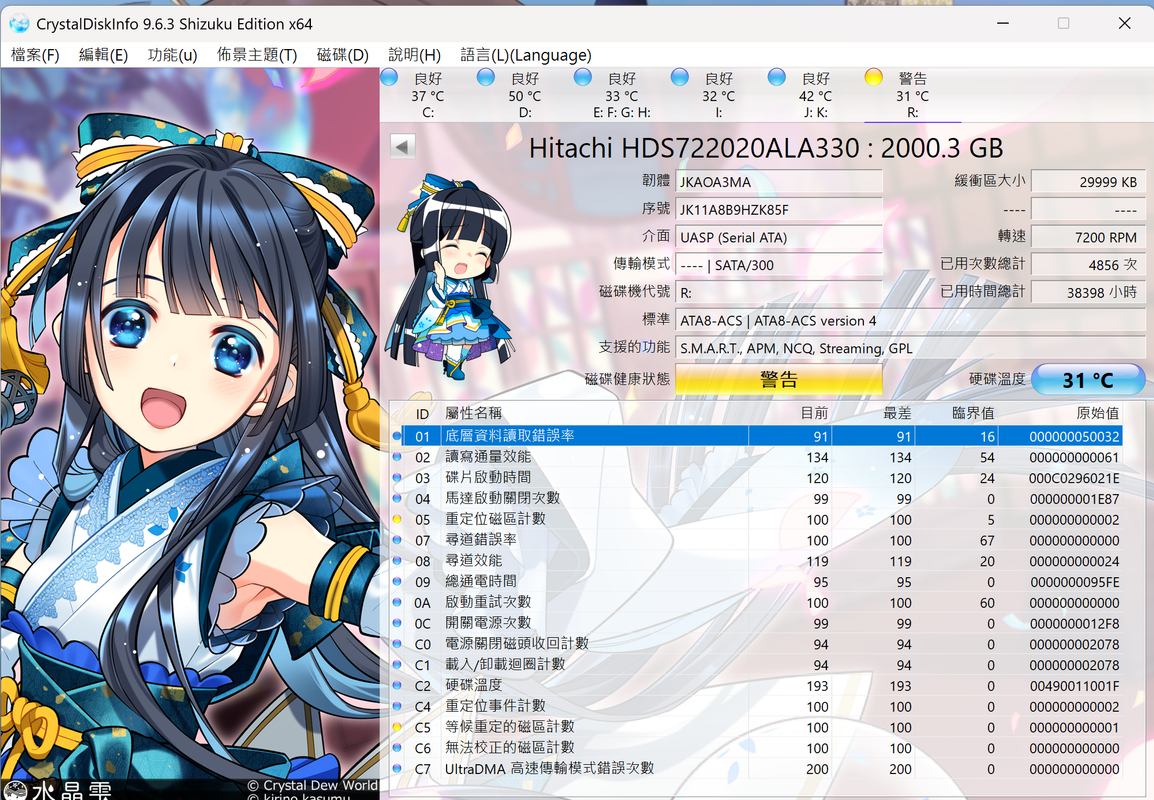Click yellow status dot of attribute C5 row
1154x800 pixels.
397,727
